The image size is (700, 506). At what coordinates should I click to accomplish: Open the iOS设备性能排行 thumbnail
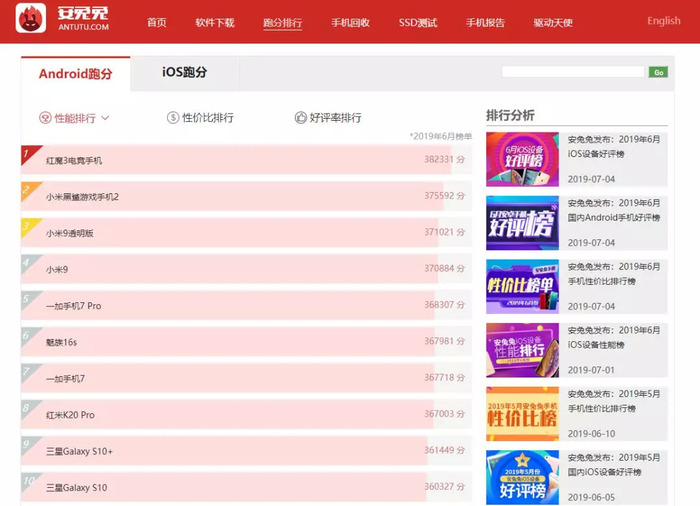(522, 350)
